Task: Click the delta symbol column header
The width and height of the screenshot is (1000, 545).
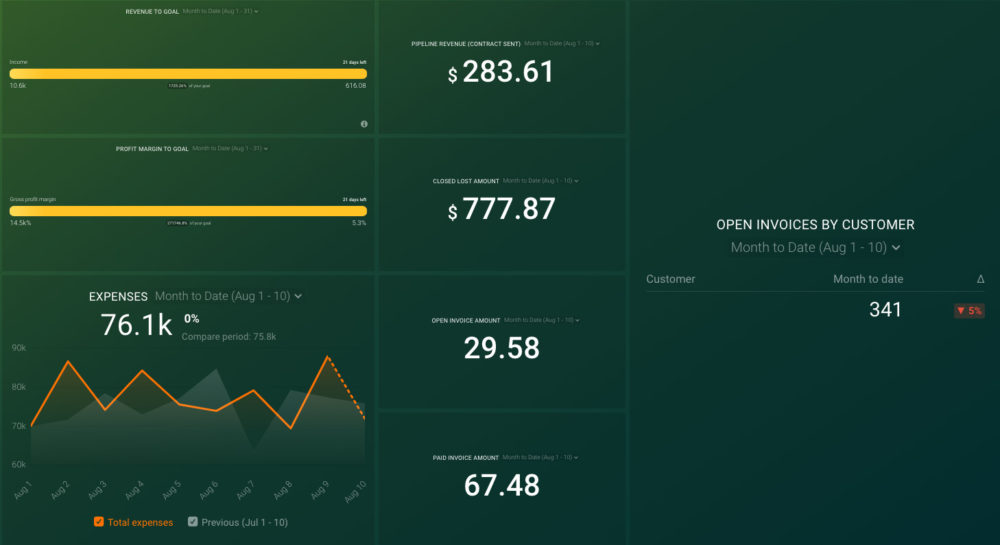Action: click(x=980, y=279)
